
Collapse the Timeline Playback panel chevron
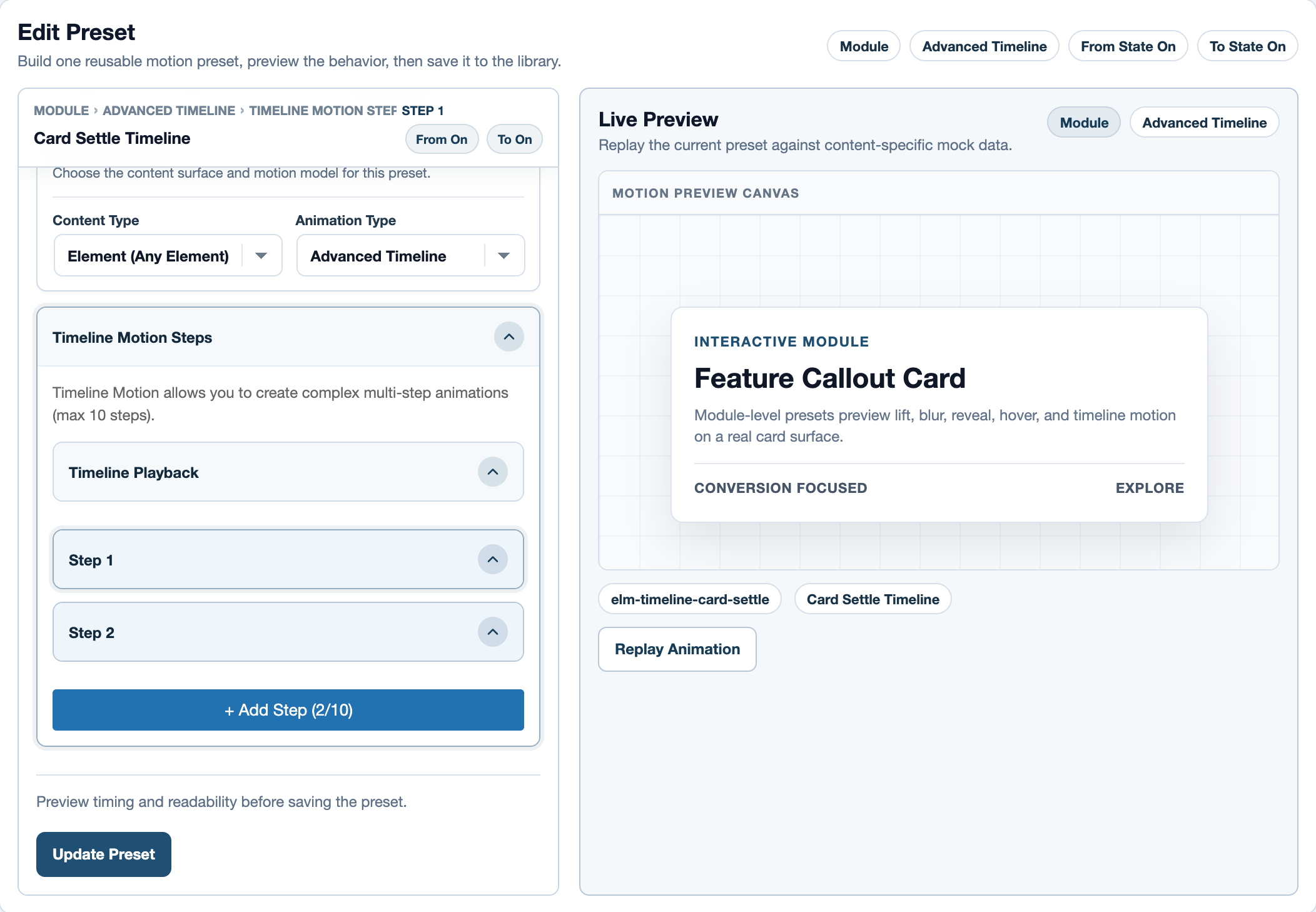pyautogui.click(x=493, y=472)
